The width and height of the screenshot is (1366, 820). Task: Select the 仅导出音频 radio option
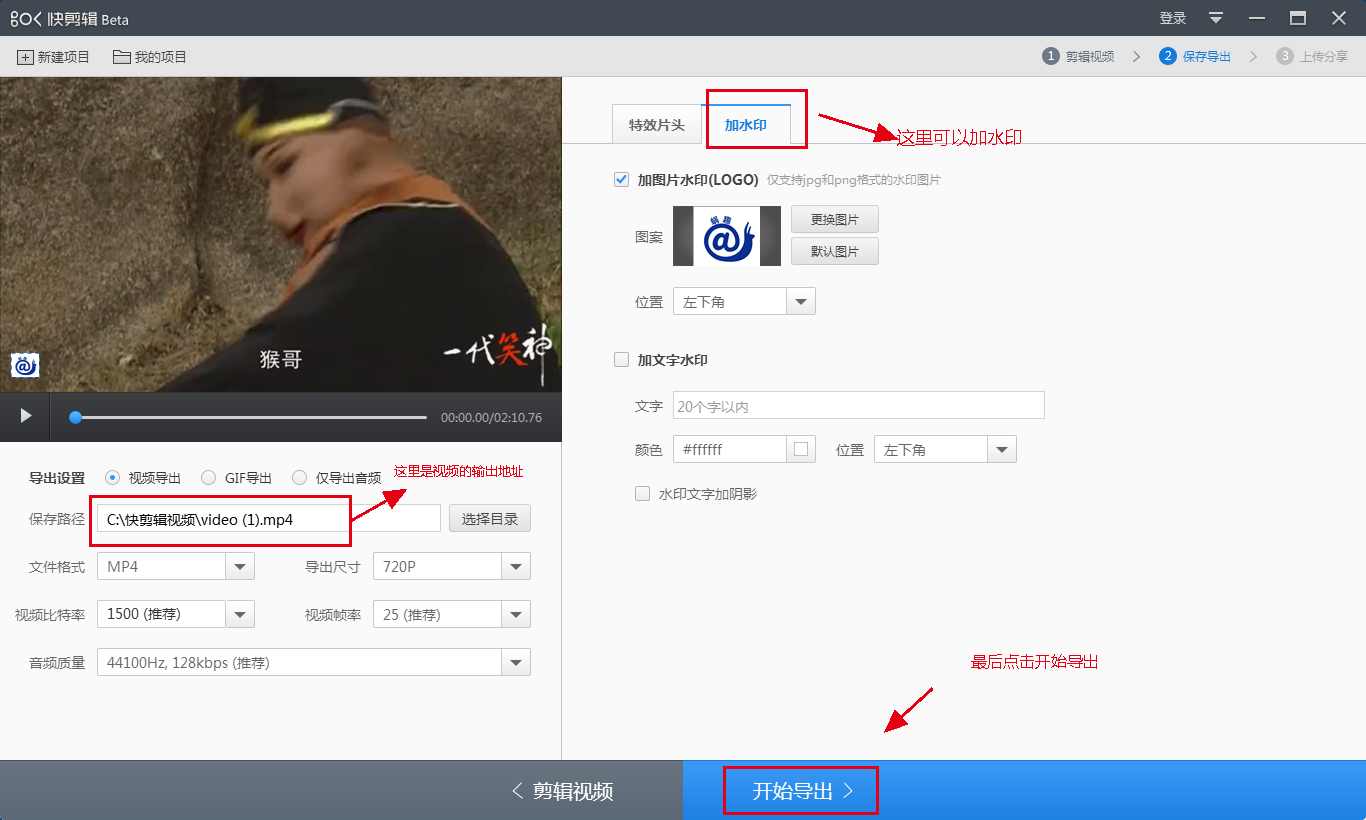(299, 478)
